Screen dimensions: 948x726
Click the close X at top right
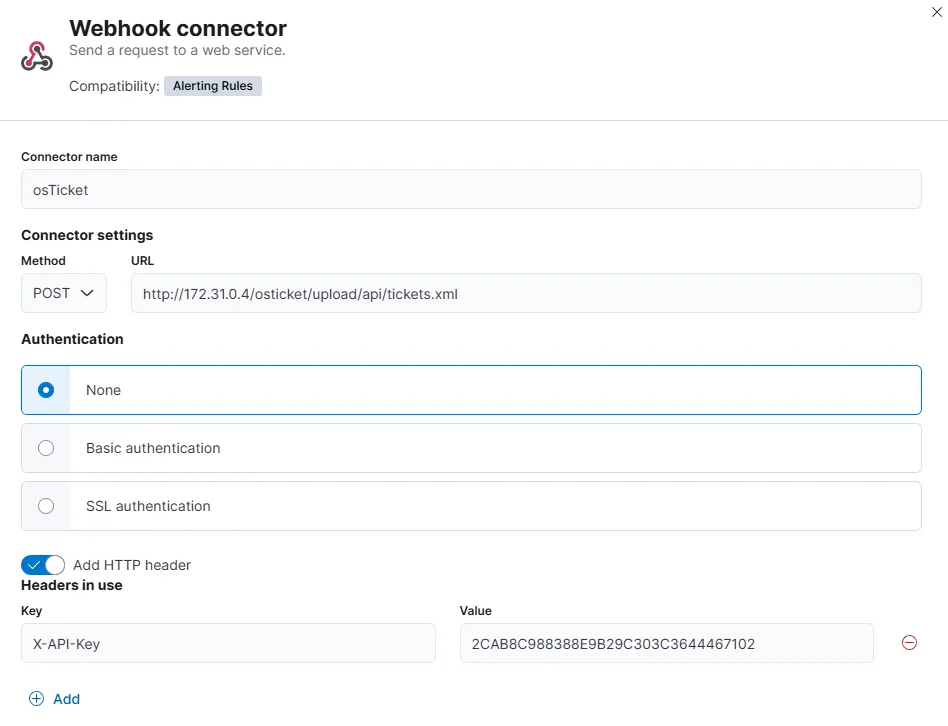936,12
